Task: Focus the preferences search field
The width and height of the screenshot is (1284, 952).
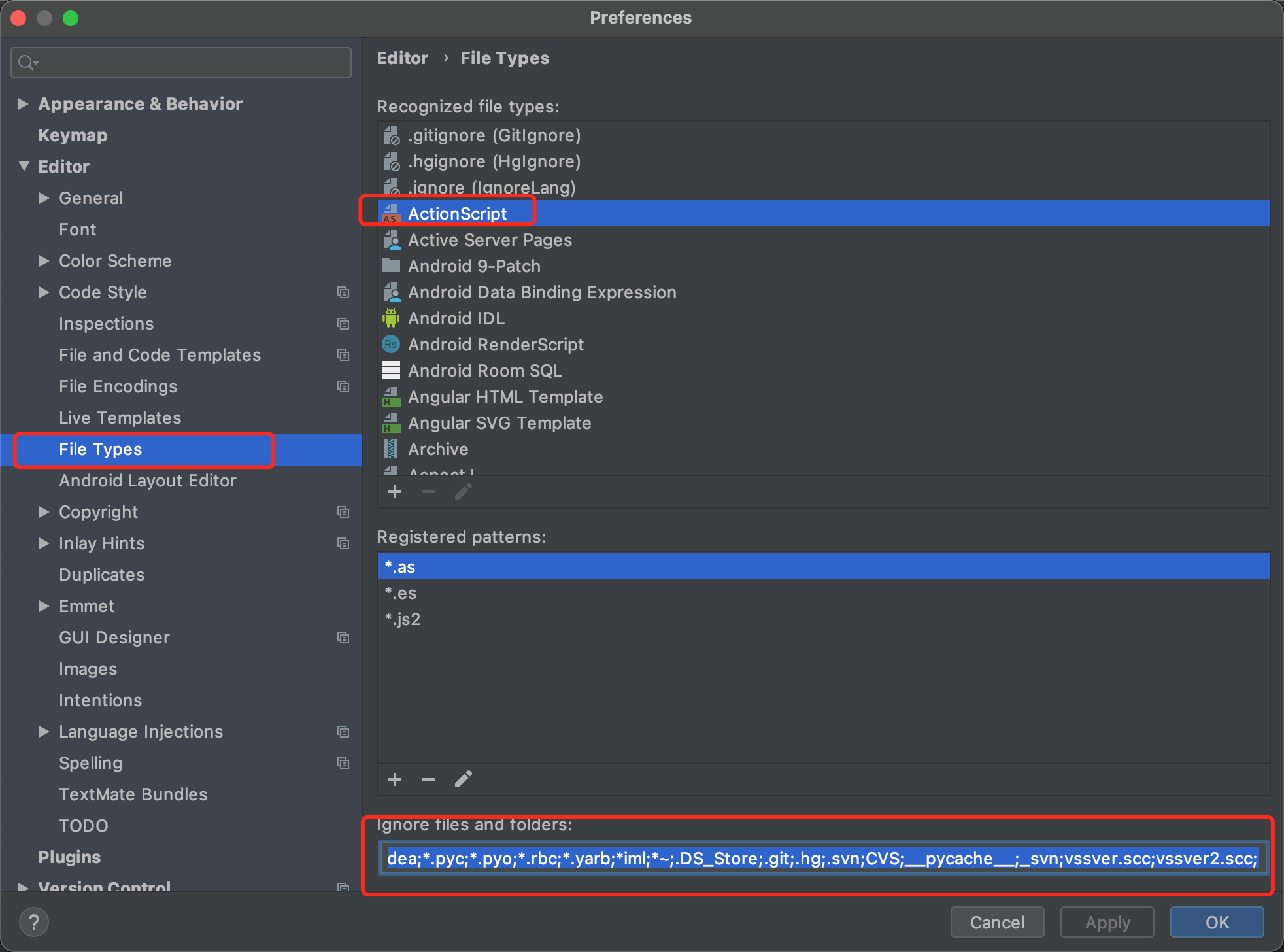Action: point(190,63)
